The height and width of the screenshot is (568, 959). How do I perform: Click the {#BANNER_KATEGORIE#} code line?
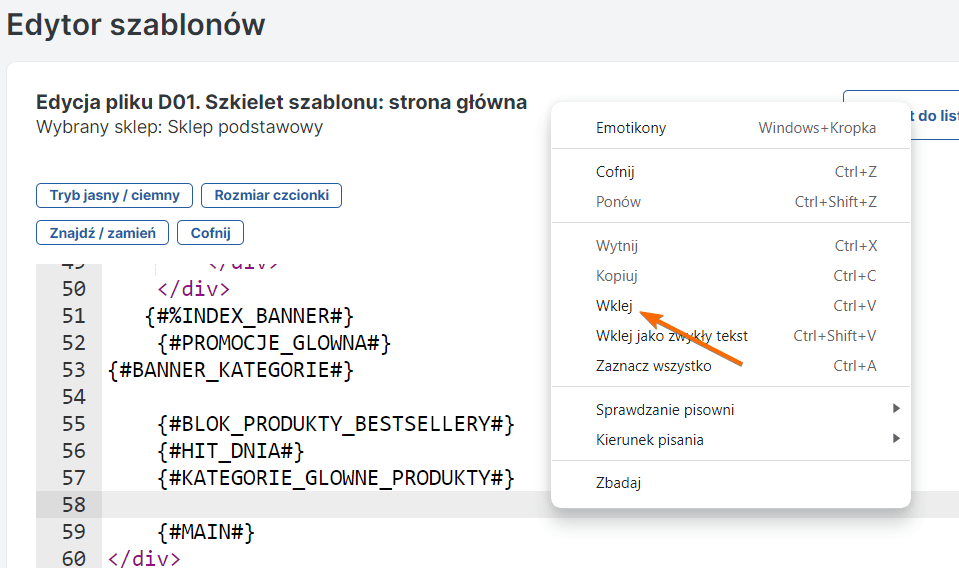(231, 371)
